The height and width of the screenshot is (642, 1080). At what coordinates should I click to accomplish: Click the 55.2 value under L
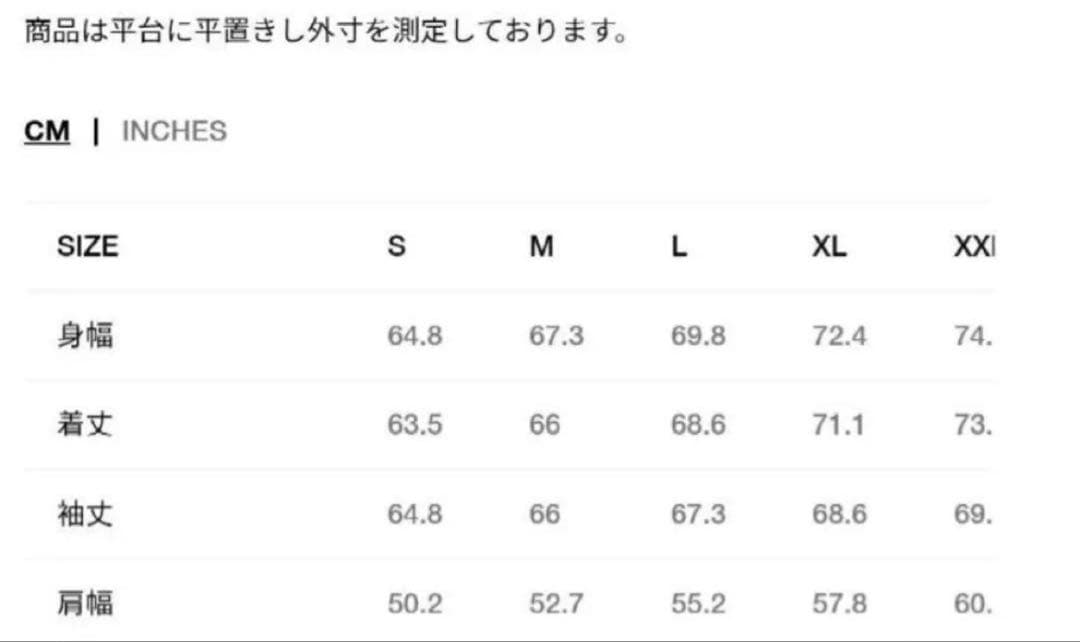(x=698, y=604)
